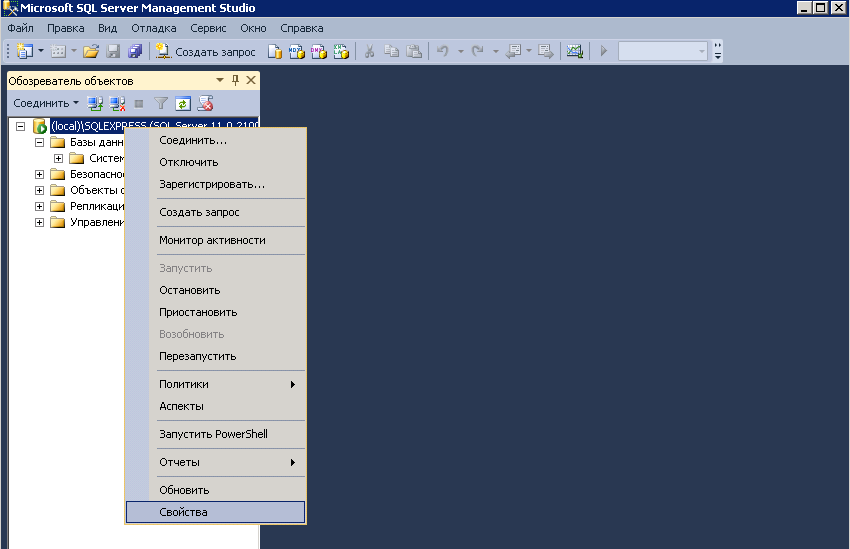Viewport: 850px width, 549px height.
Task: Click the Copy toolbar icon
Action: click(391, 51)
